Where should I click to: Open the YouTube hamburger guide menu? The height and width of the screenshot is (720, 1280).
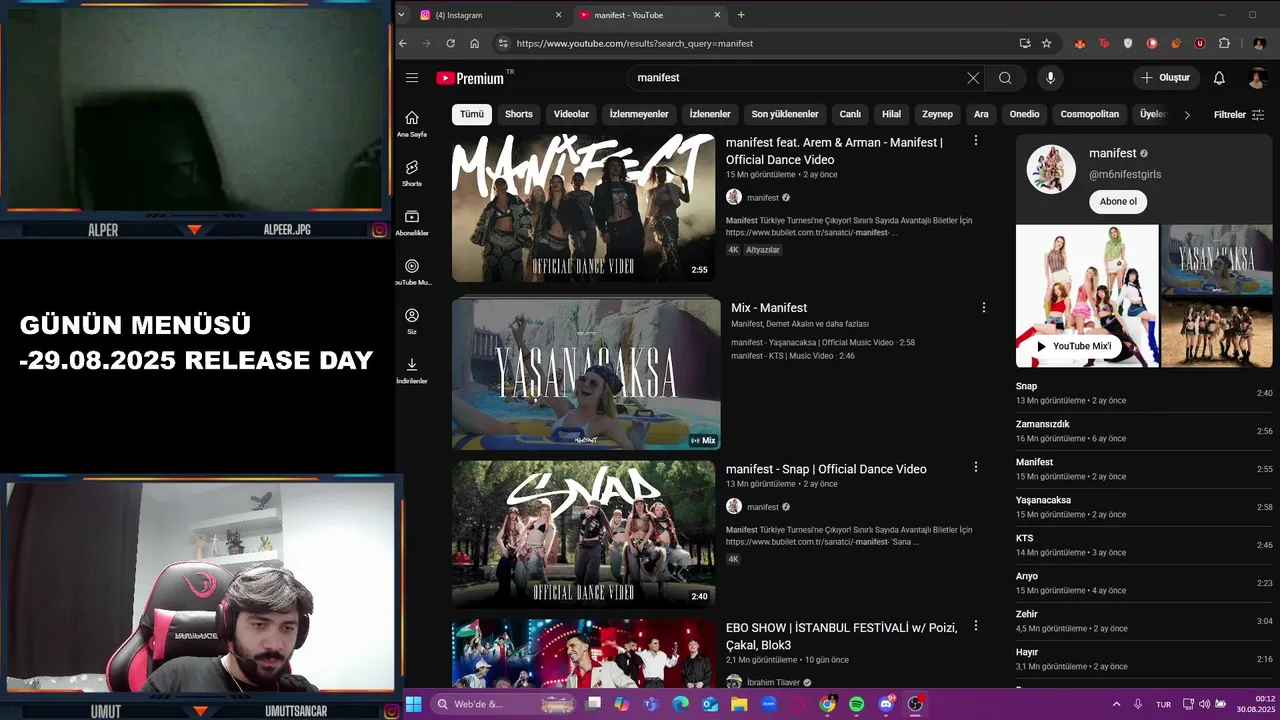coord(412,78)
